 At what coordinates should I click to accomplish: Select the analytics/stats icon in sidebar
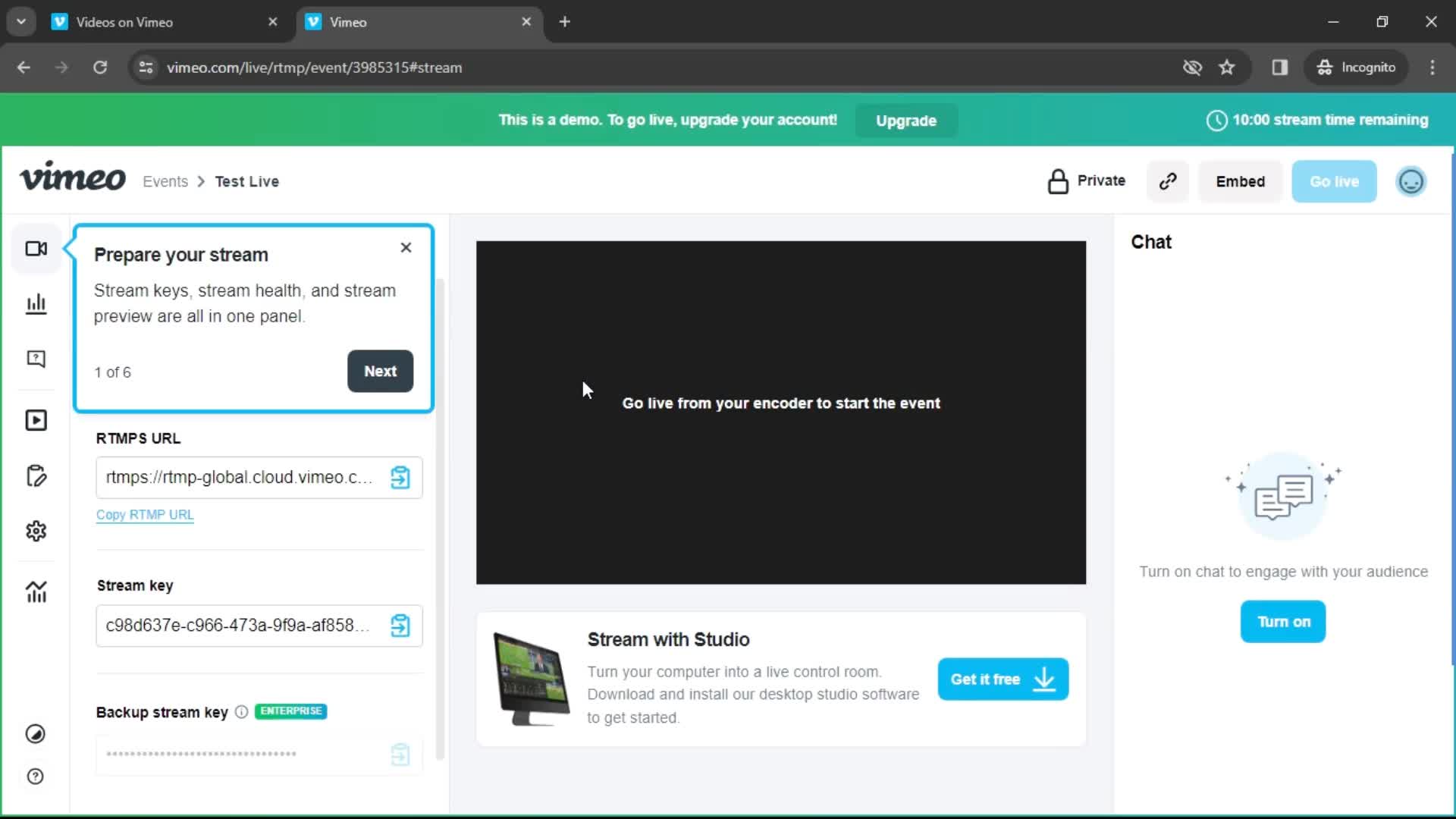(36, 303)
